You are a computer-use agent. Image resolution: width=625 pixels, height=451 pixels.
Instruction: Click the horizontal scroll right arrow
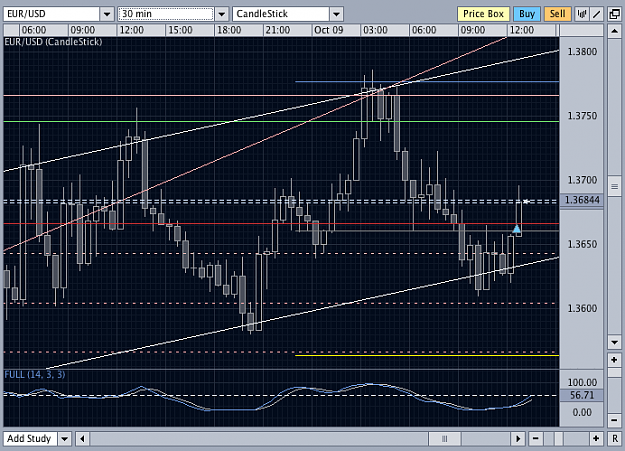[518, 439]
